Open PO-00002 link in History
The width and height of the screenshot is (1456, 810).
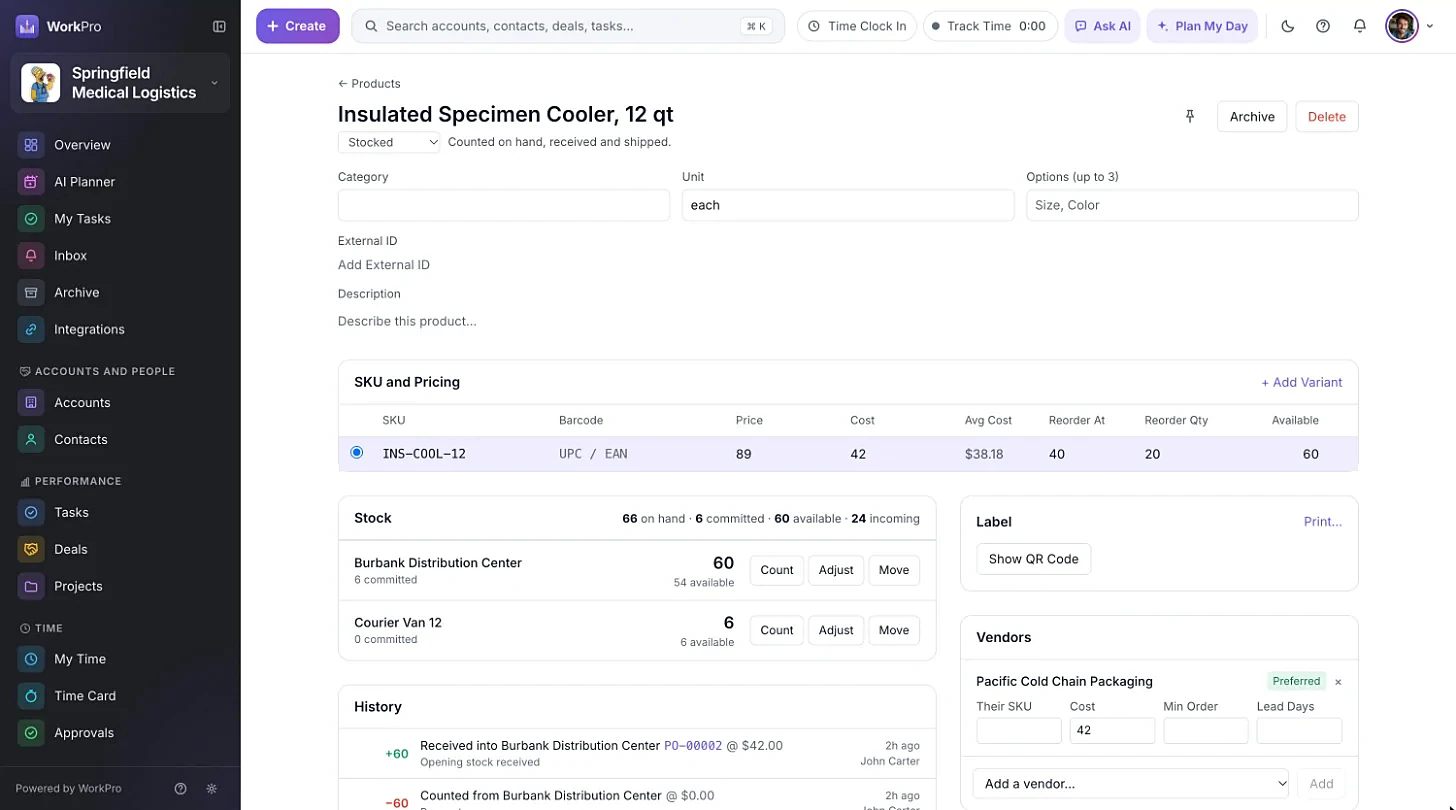point(693,746)
